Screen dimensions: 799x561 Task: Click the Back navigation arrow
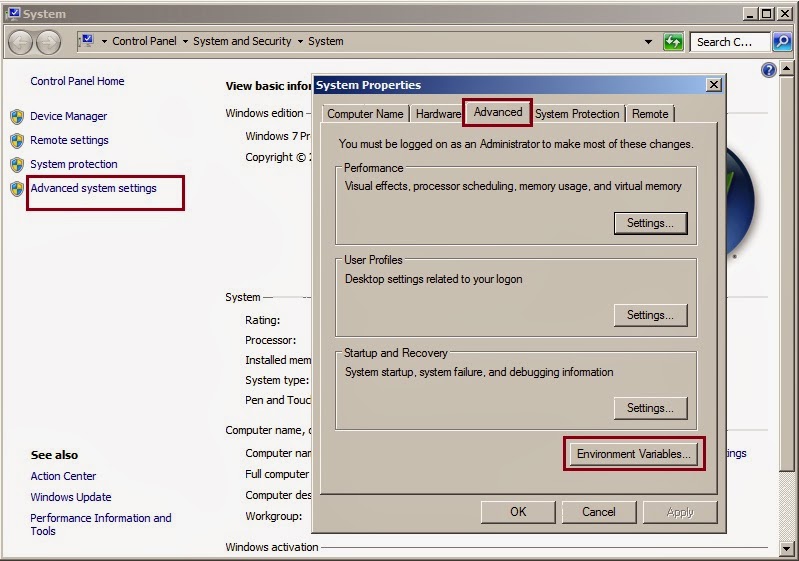21,42
